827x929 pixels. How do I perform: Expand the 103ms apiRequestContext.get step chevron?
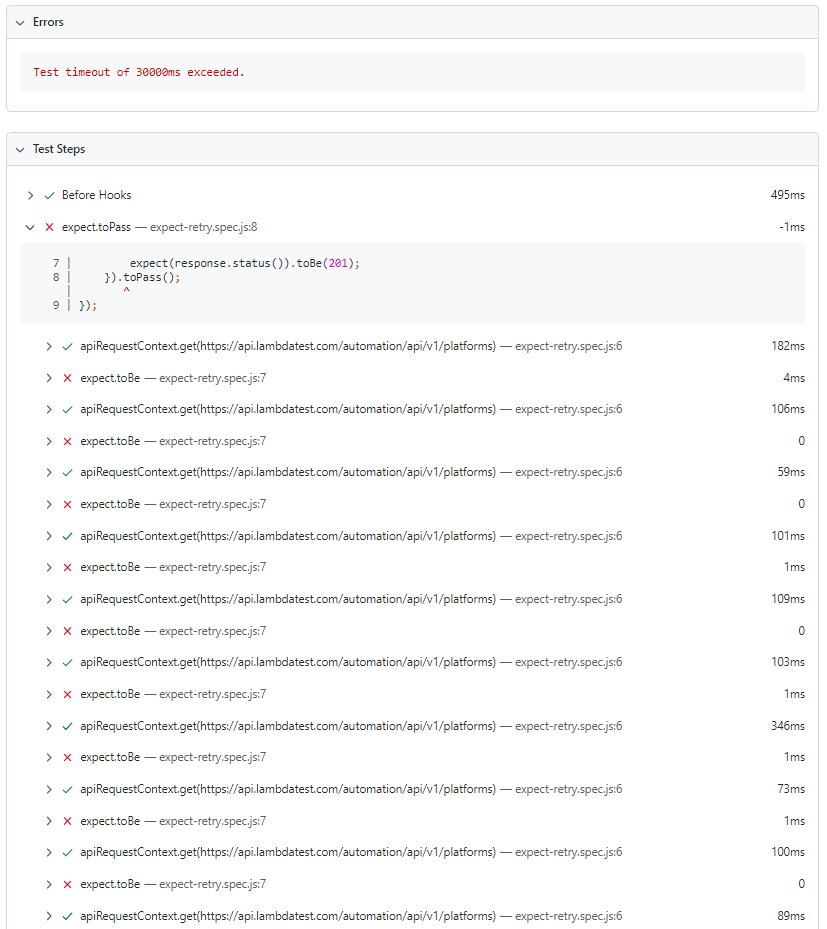[48, 662]
